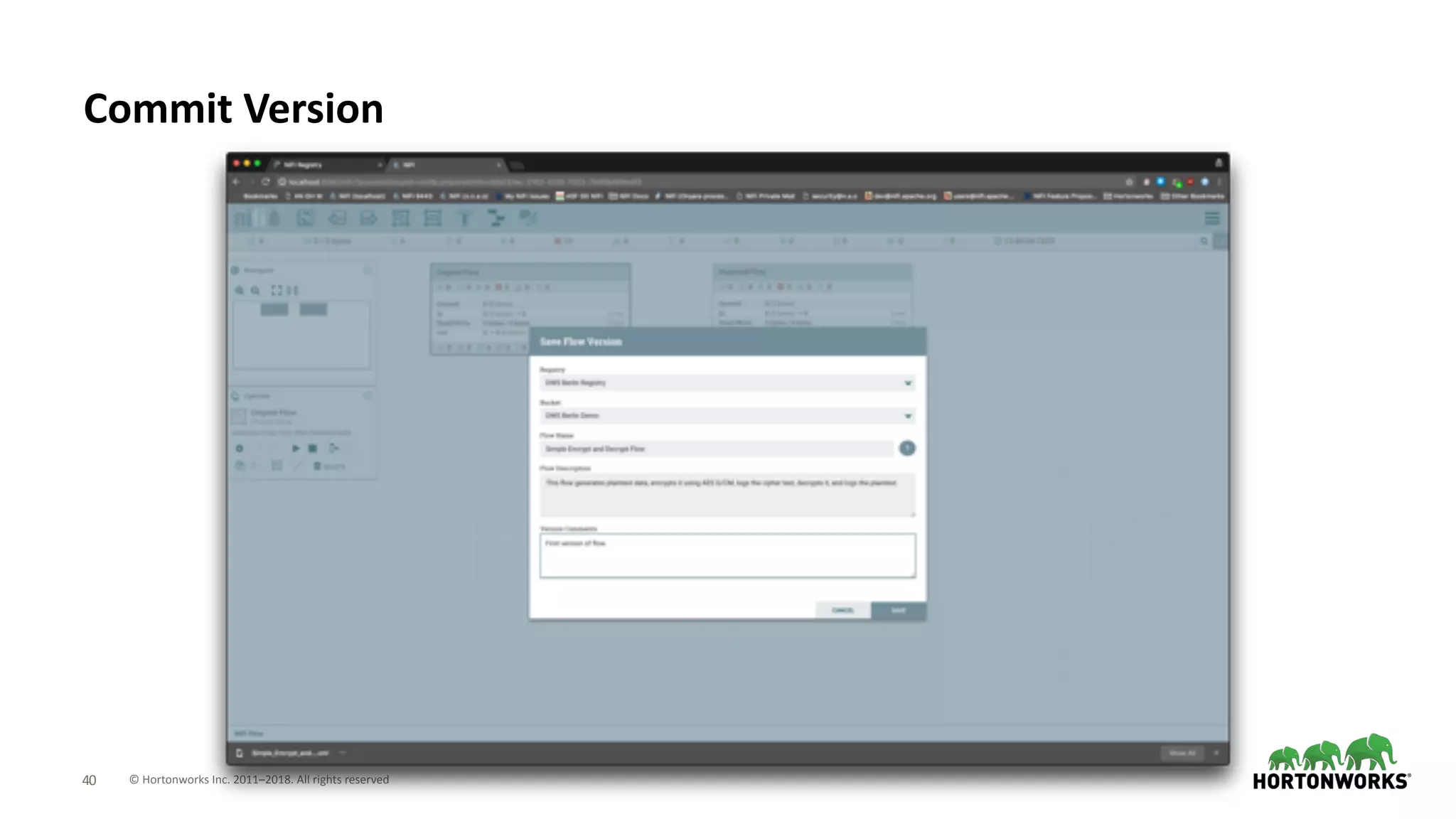Screen dimensions: 1456x819
Task: Click the Process Group toolbar icon
Action: point(400,218)
